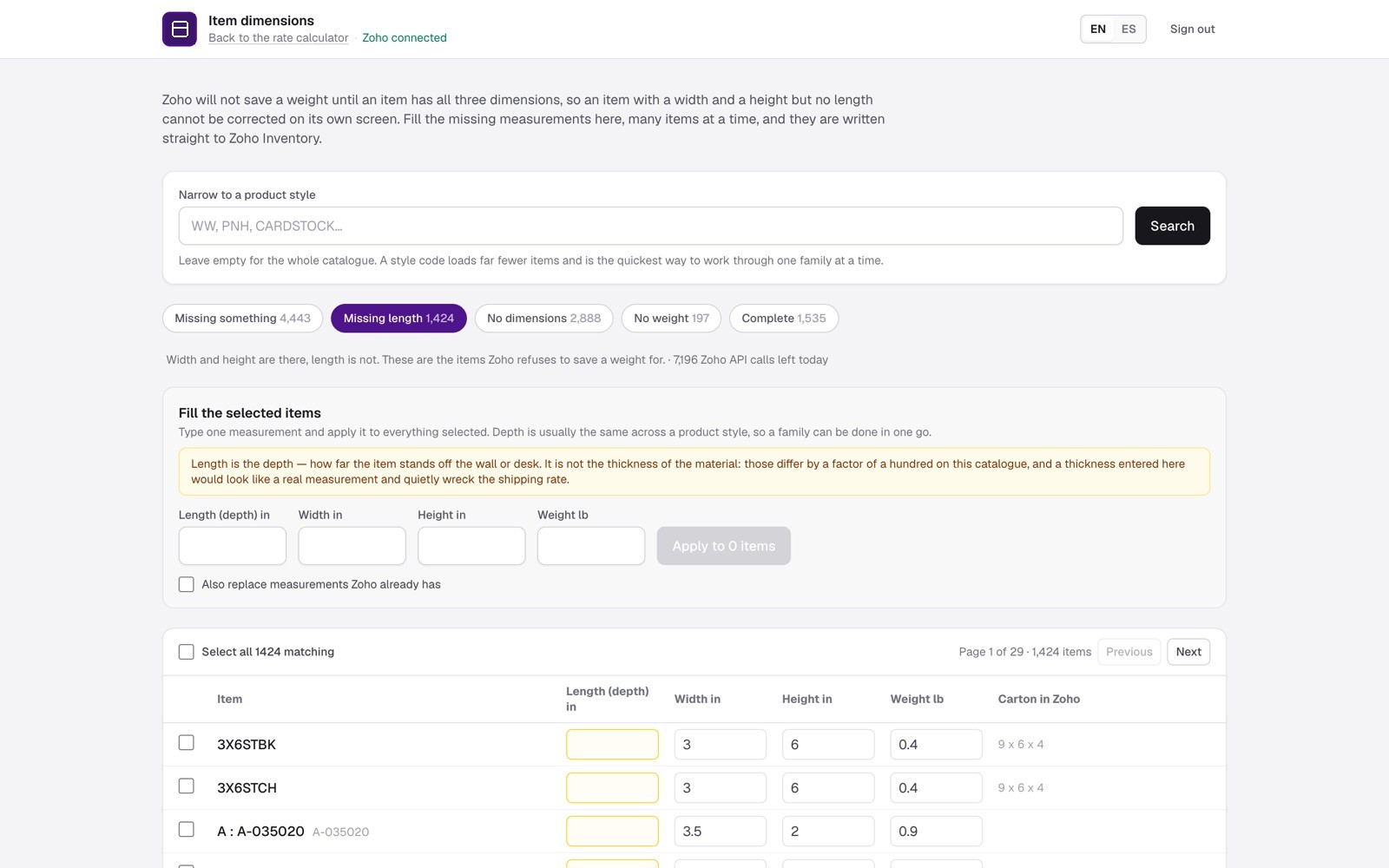Image resolution: width=1389 pixels, height=868 pixels.
Task: Click Sign out
Action: [1192, 29]
